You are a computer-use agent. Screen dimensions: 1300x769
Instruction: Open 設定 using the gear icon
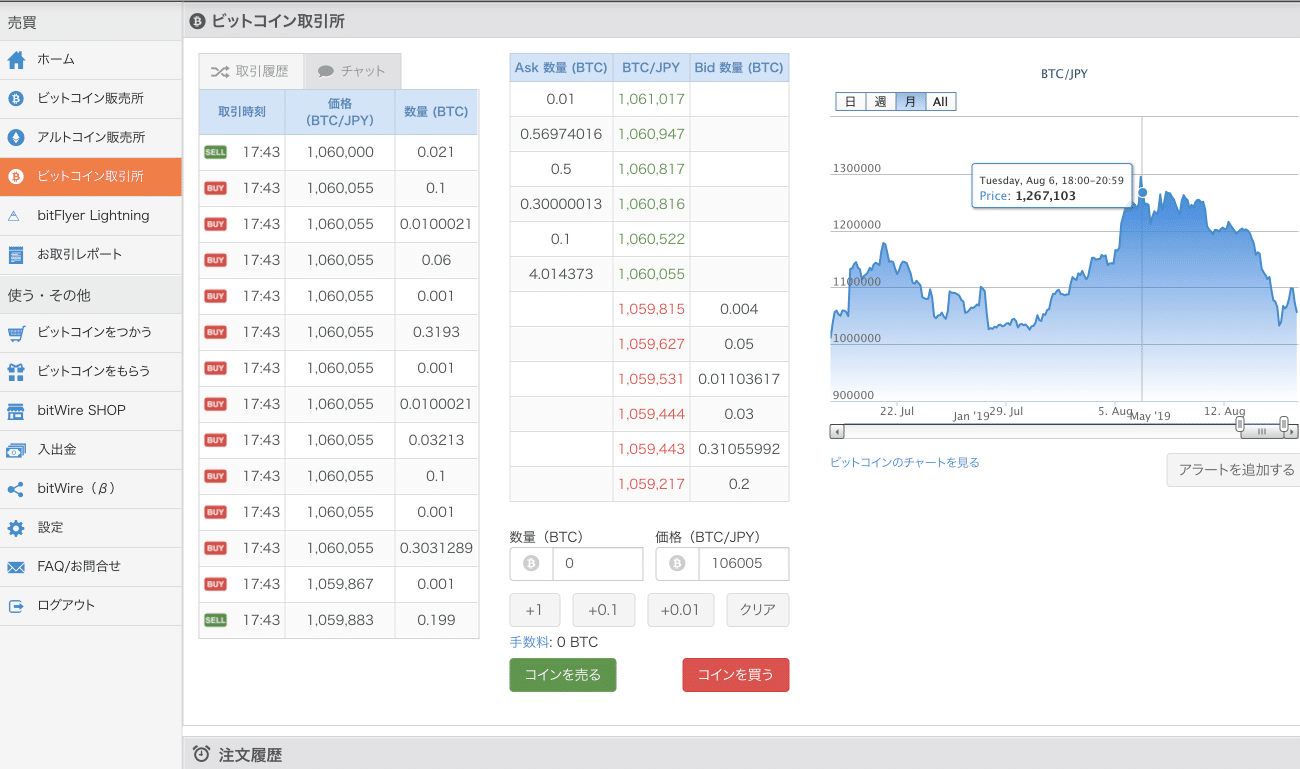click(x=15, y=528)
